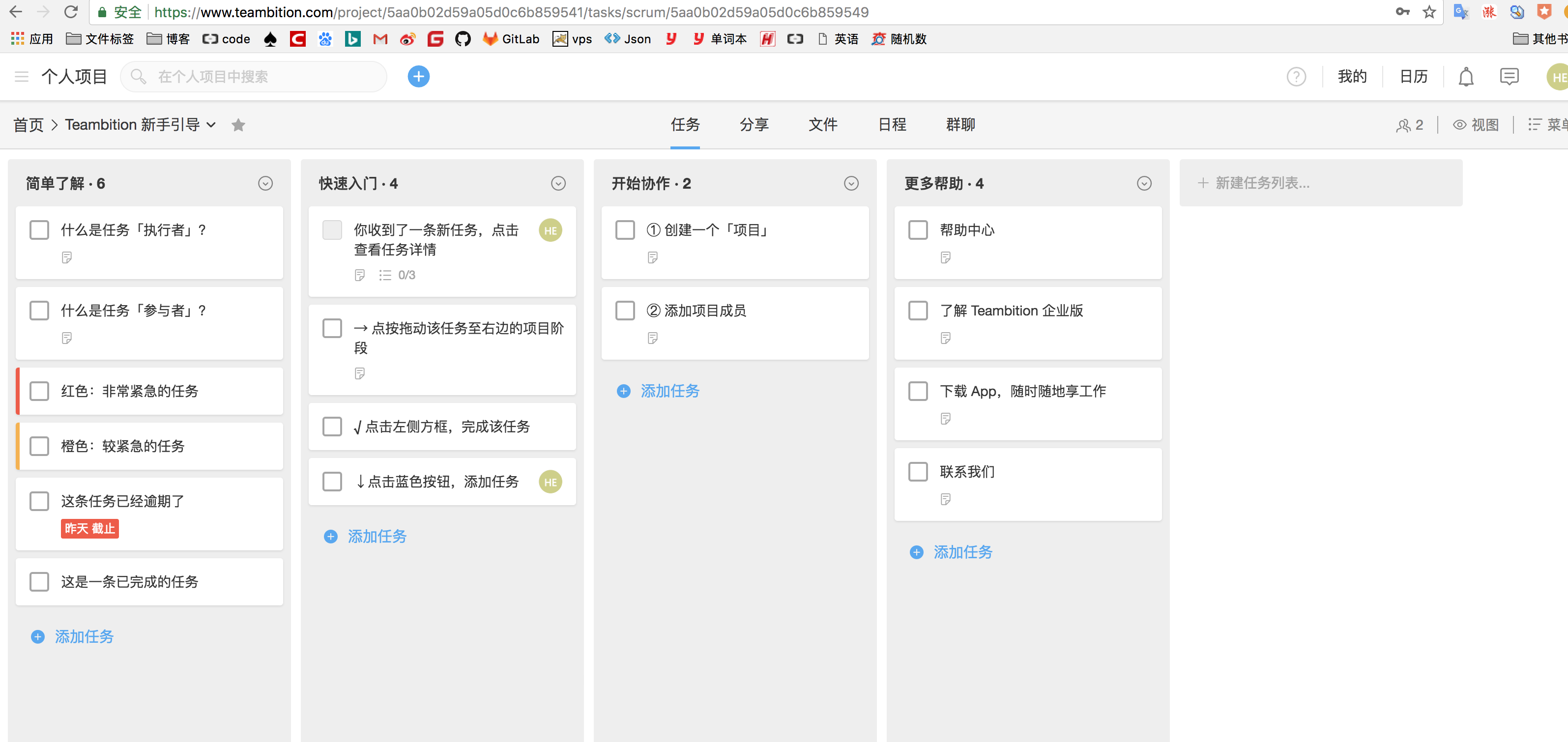Star the Teambition 新手引导 project
1568x742 pixels.
(x=238, y=125)
